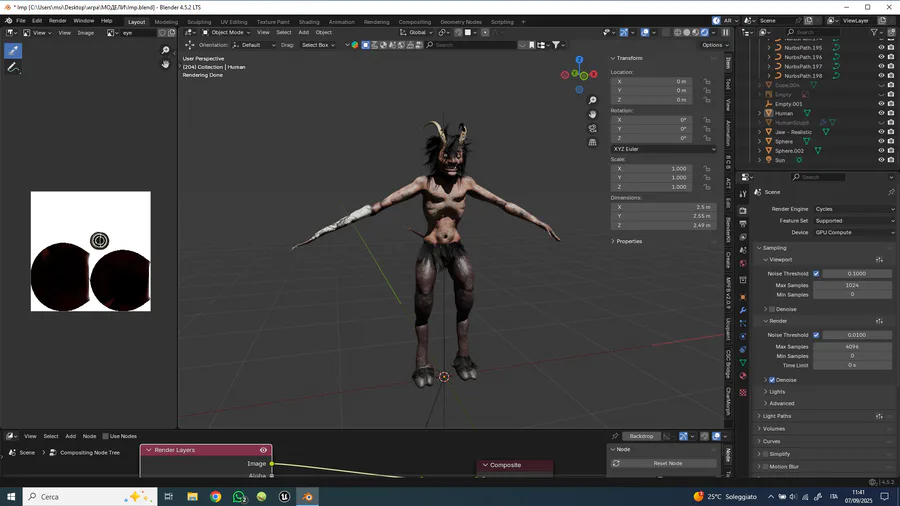Screen dimensions: 900x506
Task: Open the Object properties orange square tab
Action: [743, 297]
